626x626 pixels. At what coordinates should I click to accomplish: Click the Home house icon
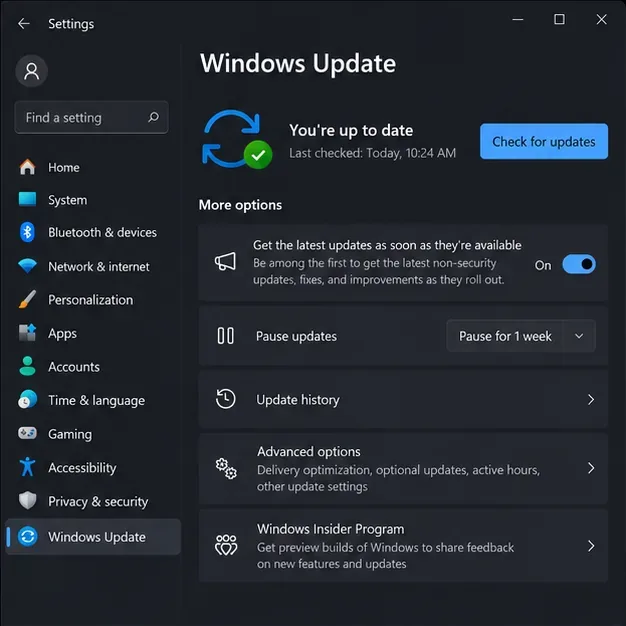click(27, 167)
